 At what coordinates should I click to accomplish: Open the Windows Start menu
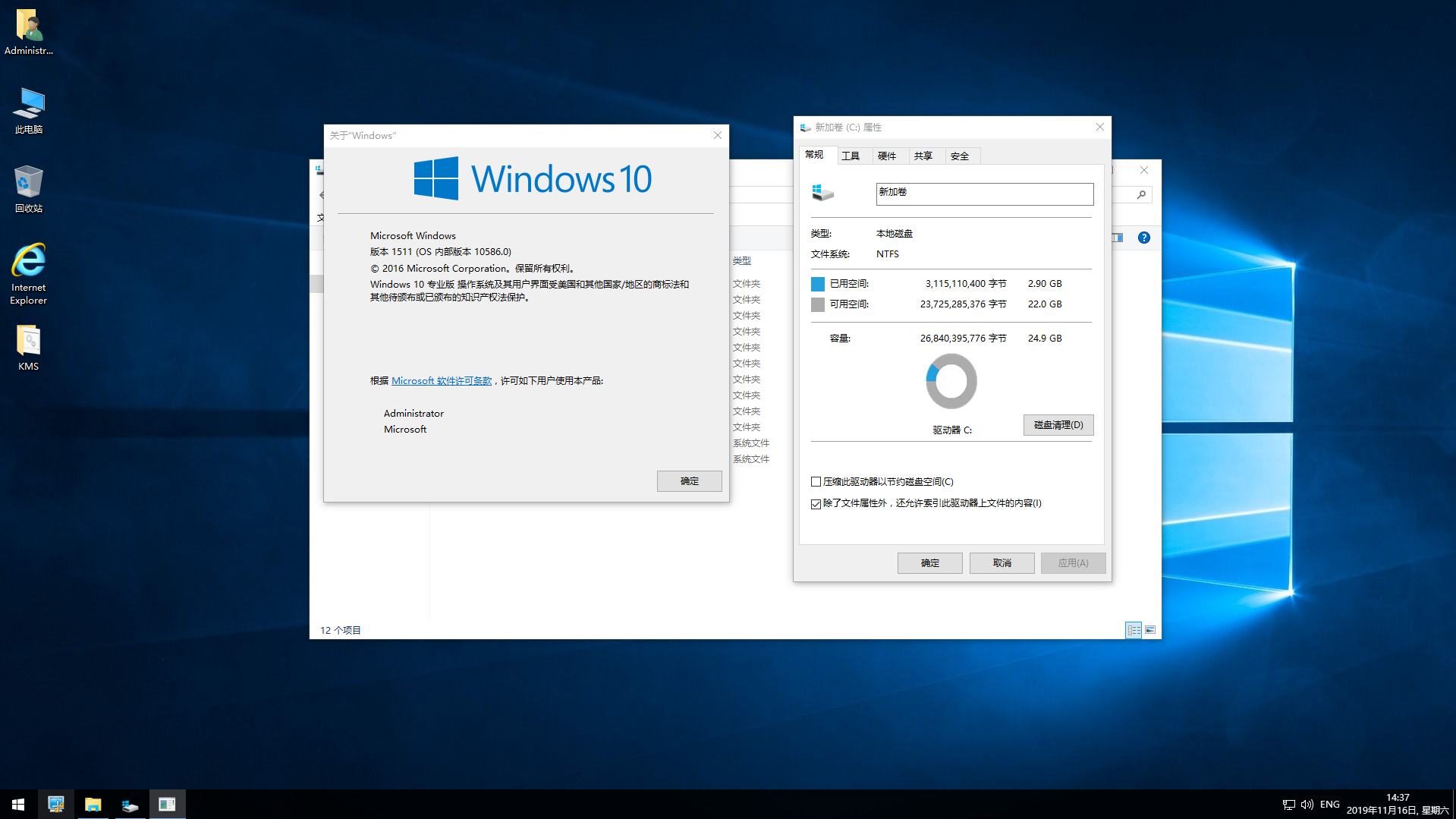coord(18,805)
